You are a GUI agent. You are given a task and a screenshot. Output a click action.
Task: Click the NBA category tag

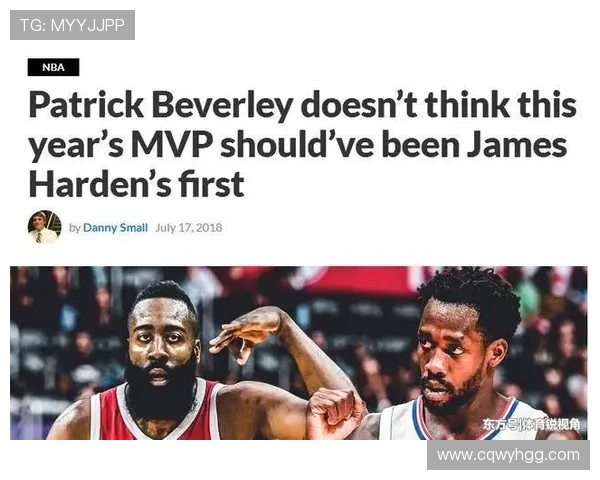click(53, 67)
